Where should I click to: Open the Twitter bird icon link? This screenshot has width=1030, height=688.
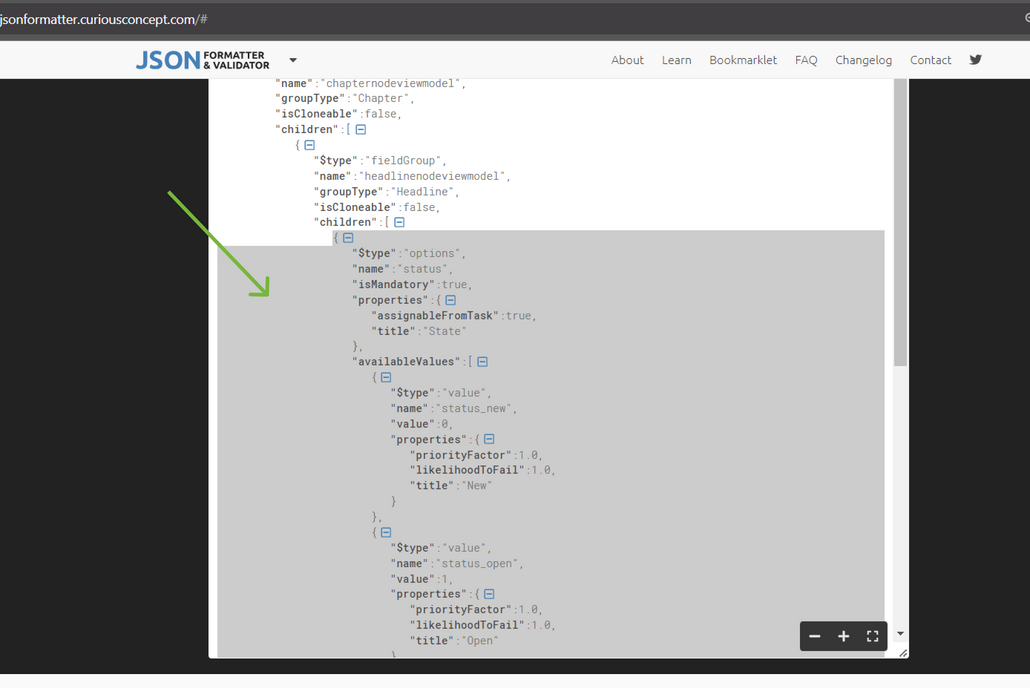(975, 60)
